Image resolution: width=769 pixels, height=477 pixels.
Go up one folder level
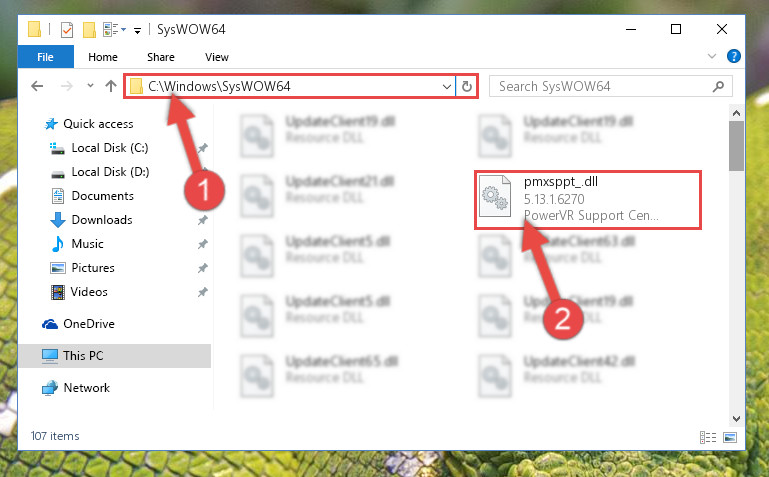click(111, 86)
